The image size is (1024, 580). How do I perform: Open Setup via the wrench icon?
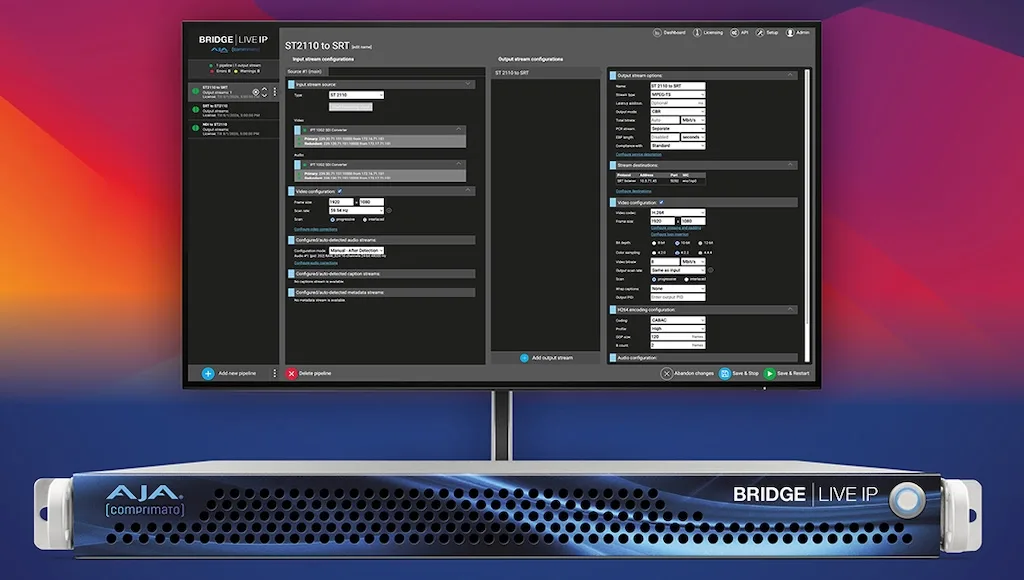[x=760, y=33]
